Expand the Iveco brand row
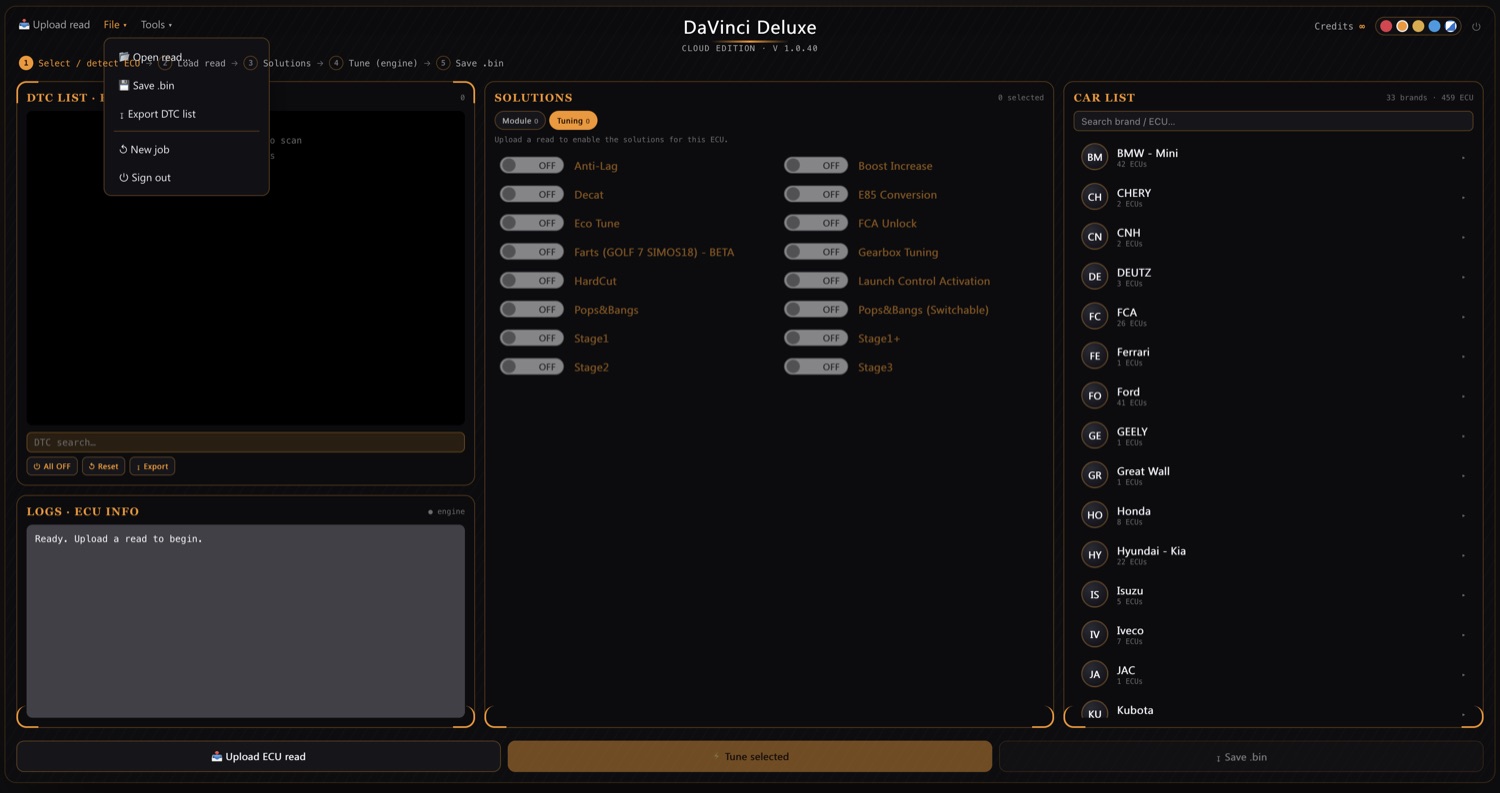The image size is (1500, 793). click(1273, 635)
